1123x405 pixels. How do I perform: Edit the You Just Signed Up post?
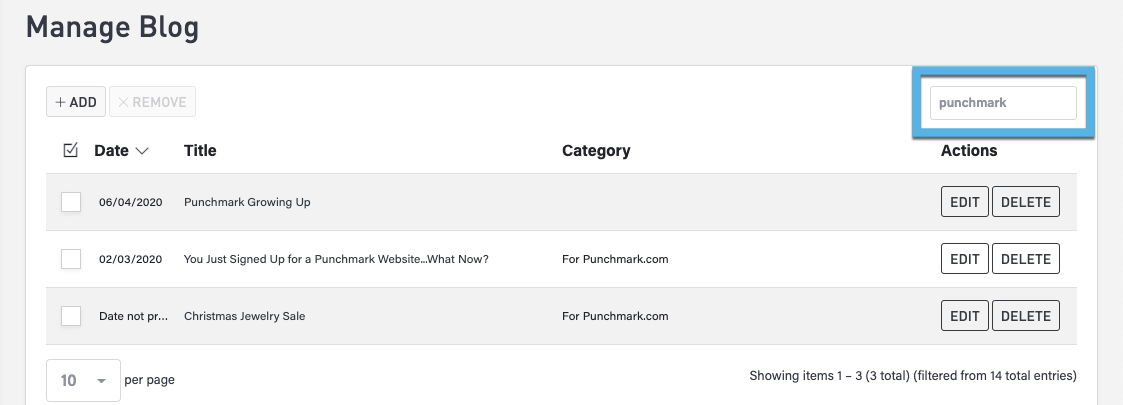pyautogui.click(x=965, y=259)
